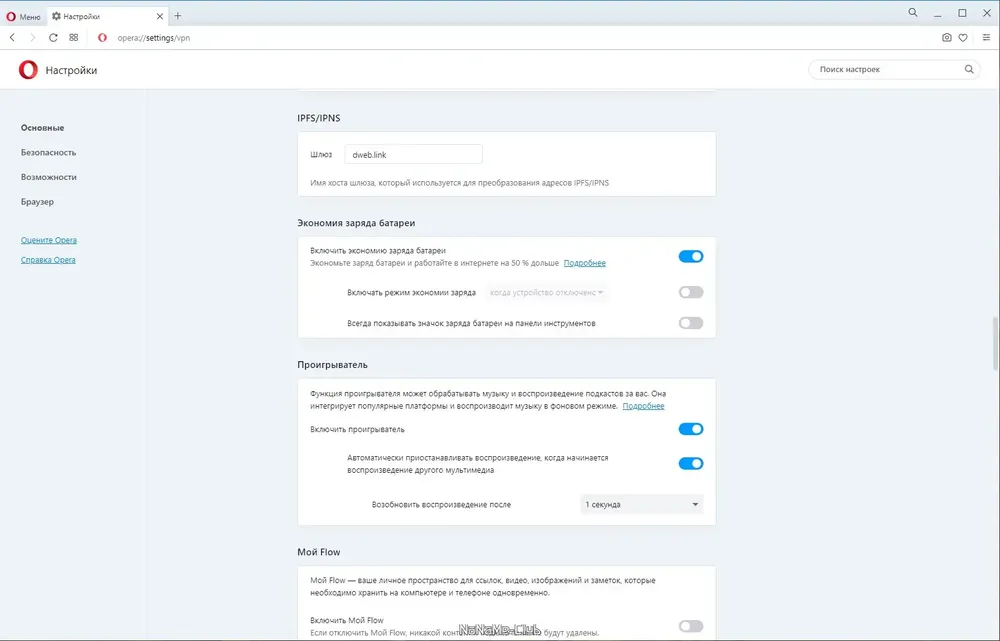Toggle Включить Мой Flow switch
Screen dimensions: 1000x641
(x=691, y=626)
